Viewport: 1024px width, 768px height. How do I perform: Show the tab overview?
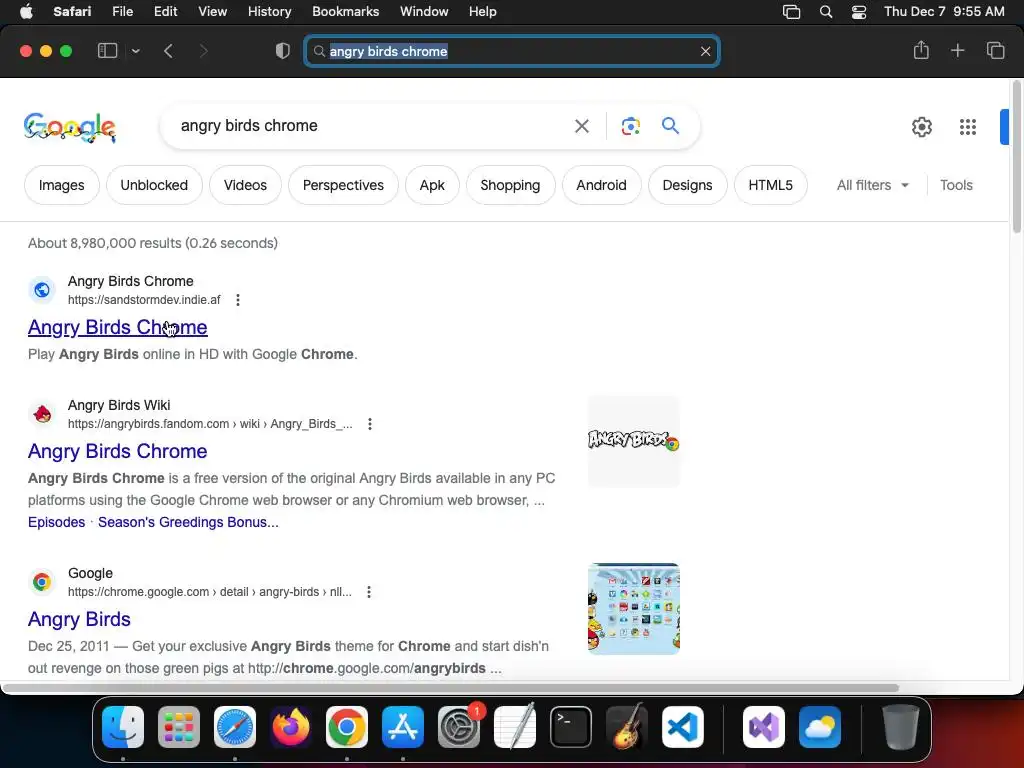click(995, 50)
